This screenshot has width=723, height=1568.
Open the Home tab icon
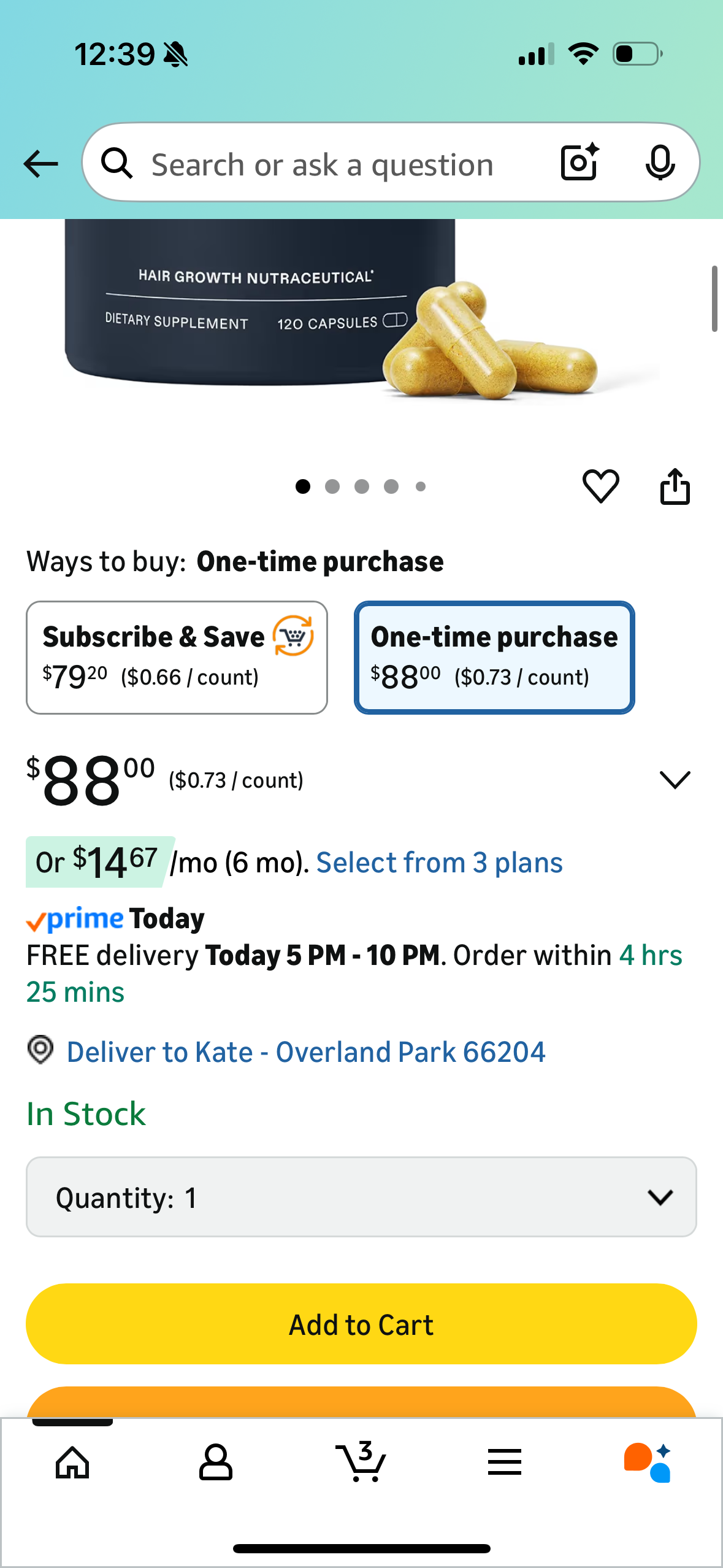tap(72, 1462)
